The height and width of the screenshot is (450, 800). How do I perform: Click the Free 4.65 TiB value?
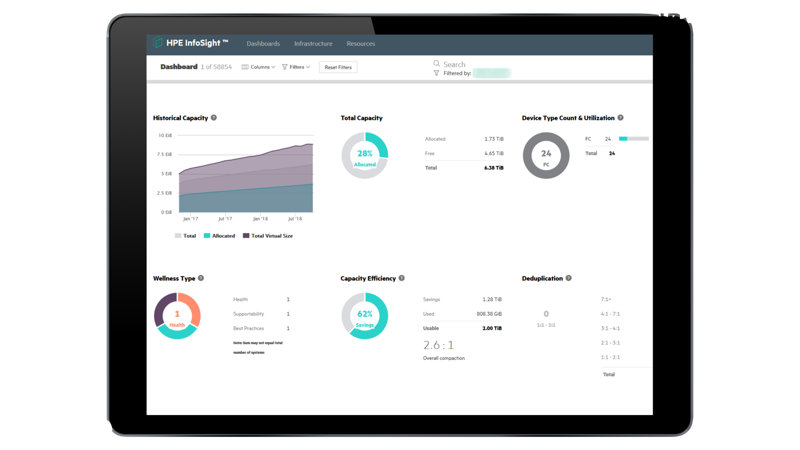[494, 153]
